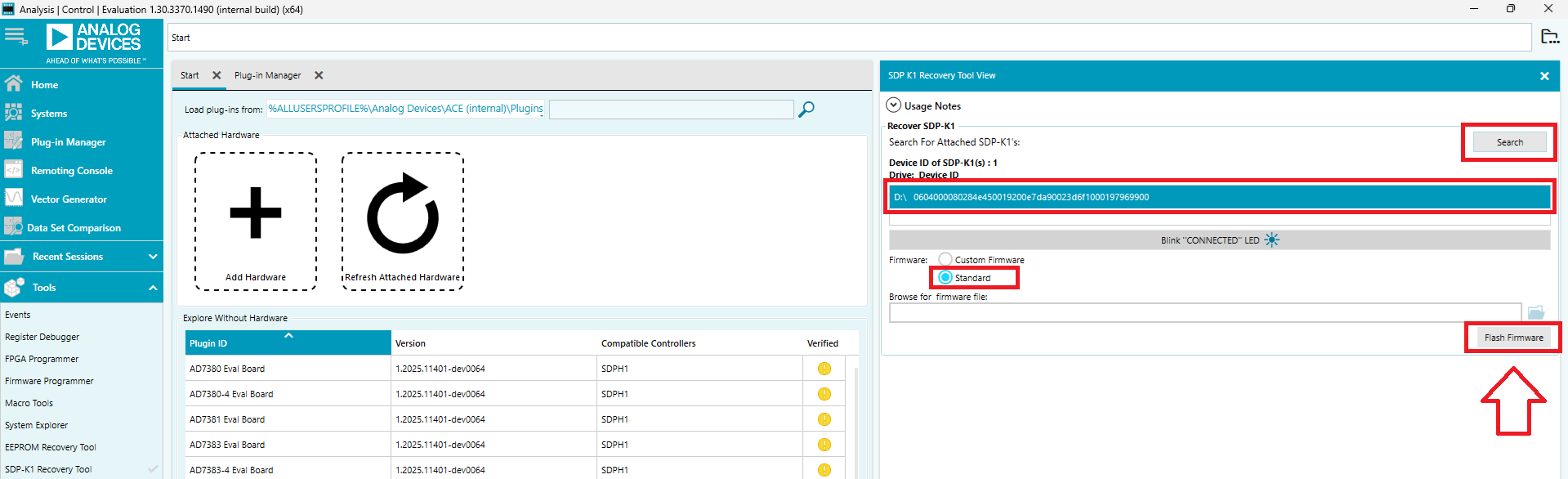Screen dimensions: 1568x479
Task: Click warning icon for AD7381 Eval Board
Action: (x=824, y=419)
